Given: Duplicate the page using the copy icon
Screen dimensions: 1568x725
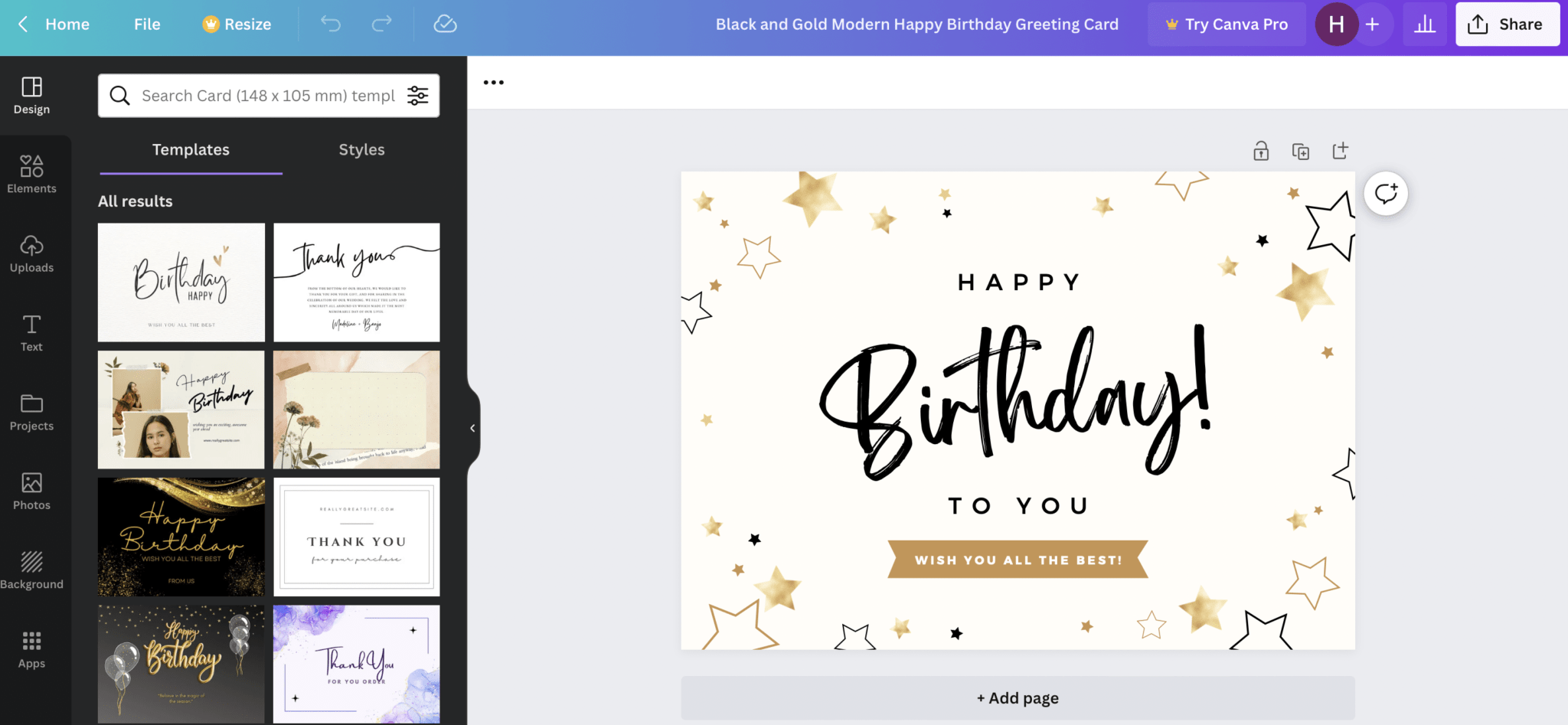Looking at the screenshot, I should pyautogui.click(x=1300, y=151).
